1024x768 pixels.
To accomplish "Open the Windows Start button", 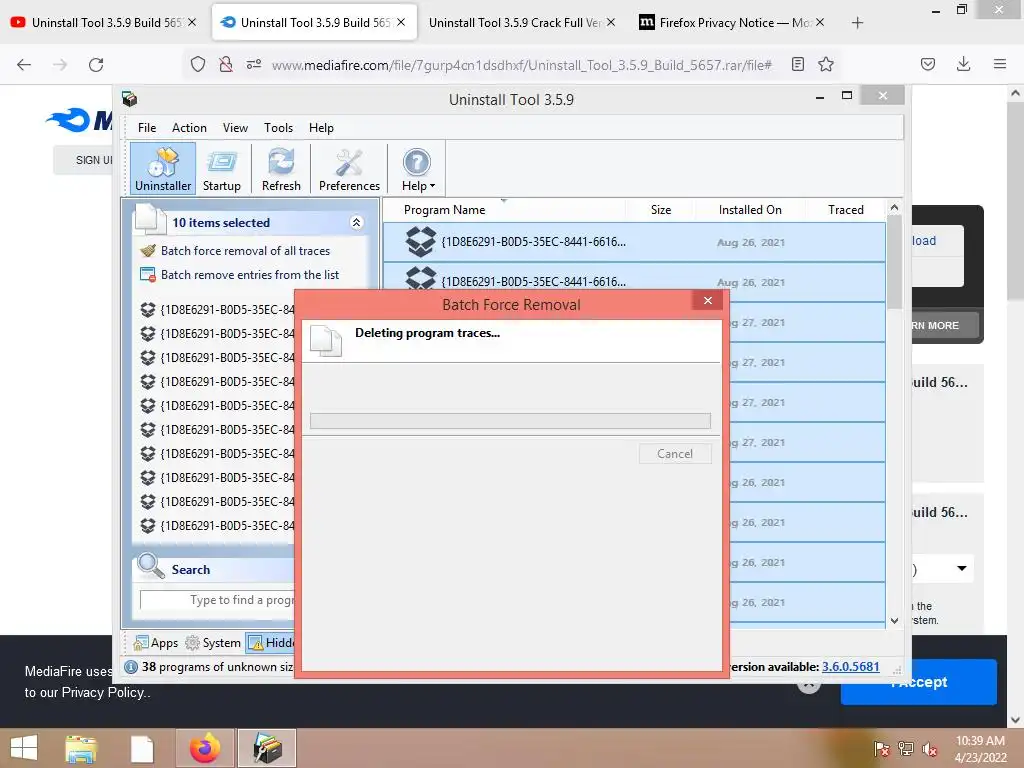I will pyautogui.click(x=24, y=748).
